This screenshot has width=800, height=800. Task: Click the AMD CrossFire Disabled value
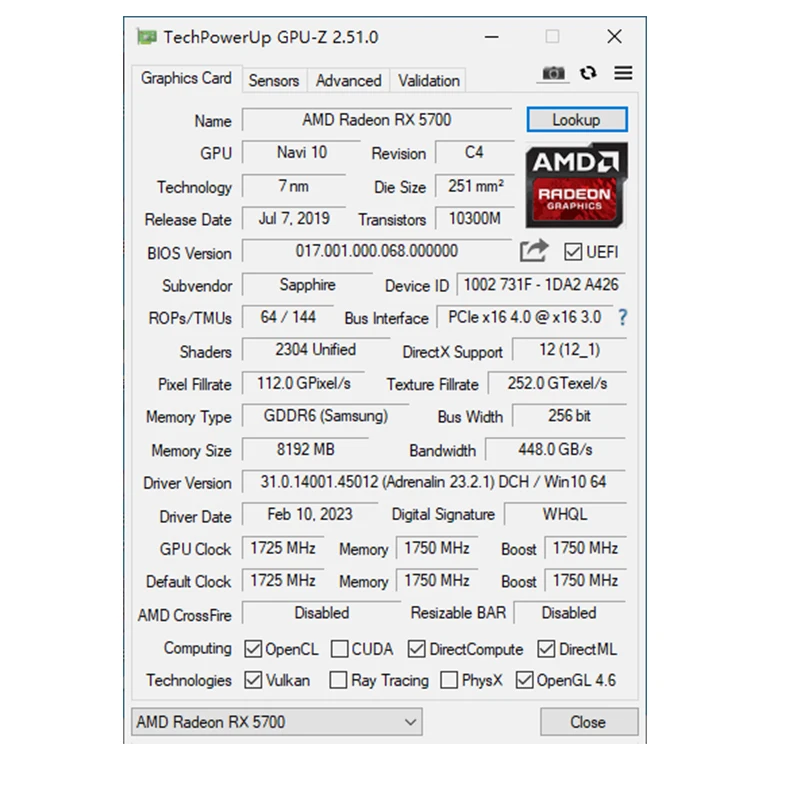(322, 613)
